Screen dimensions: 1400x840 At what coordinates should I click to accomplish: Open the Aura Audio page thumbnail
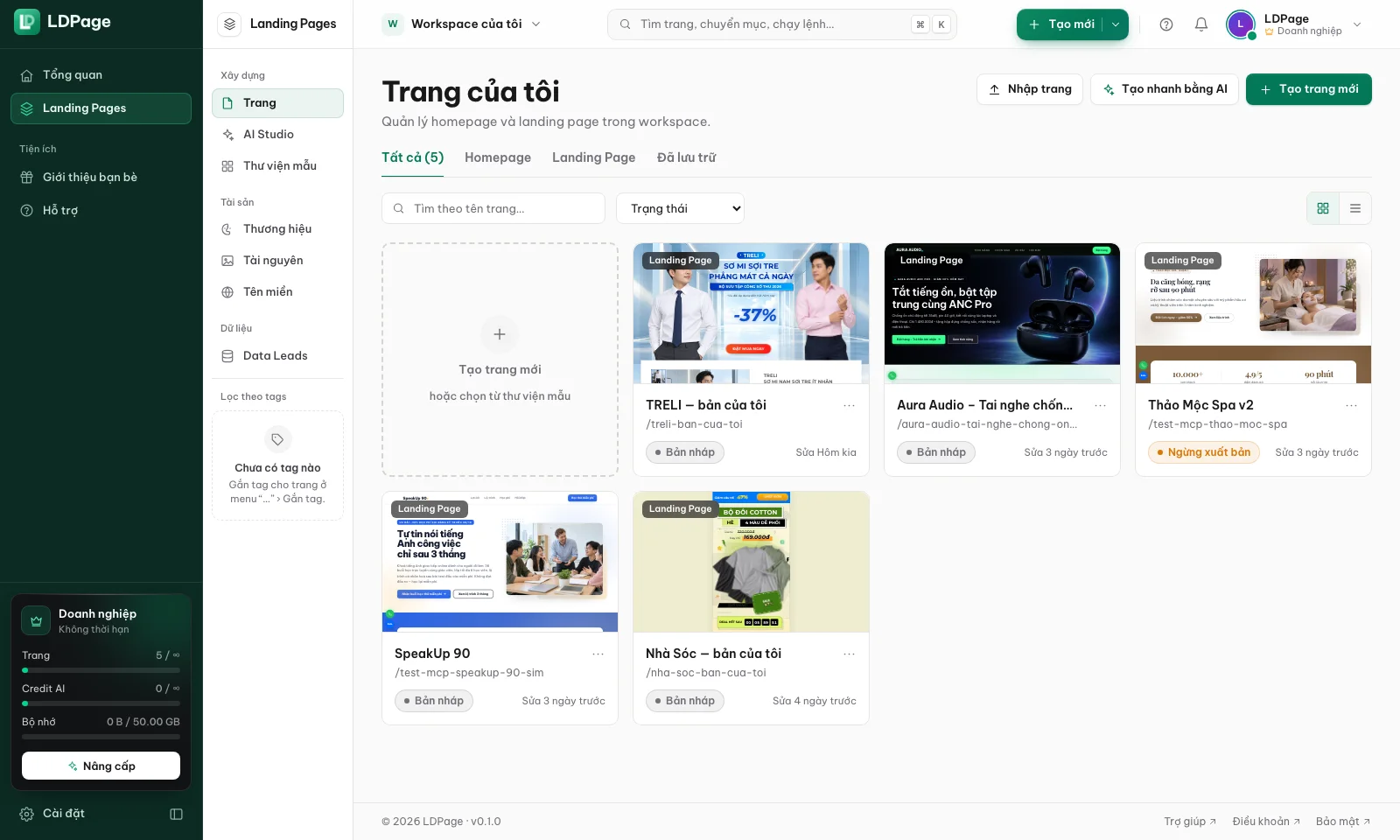1002,313
